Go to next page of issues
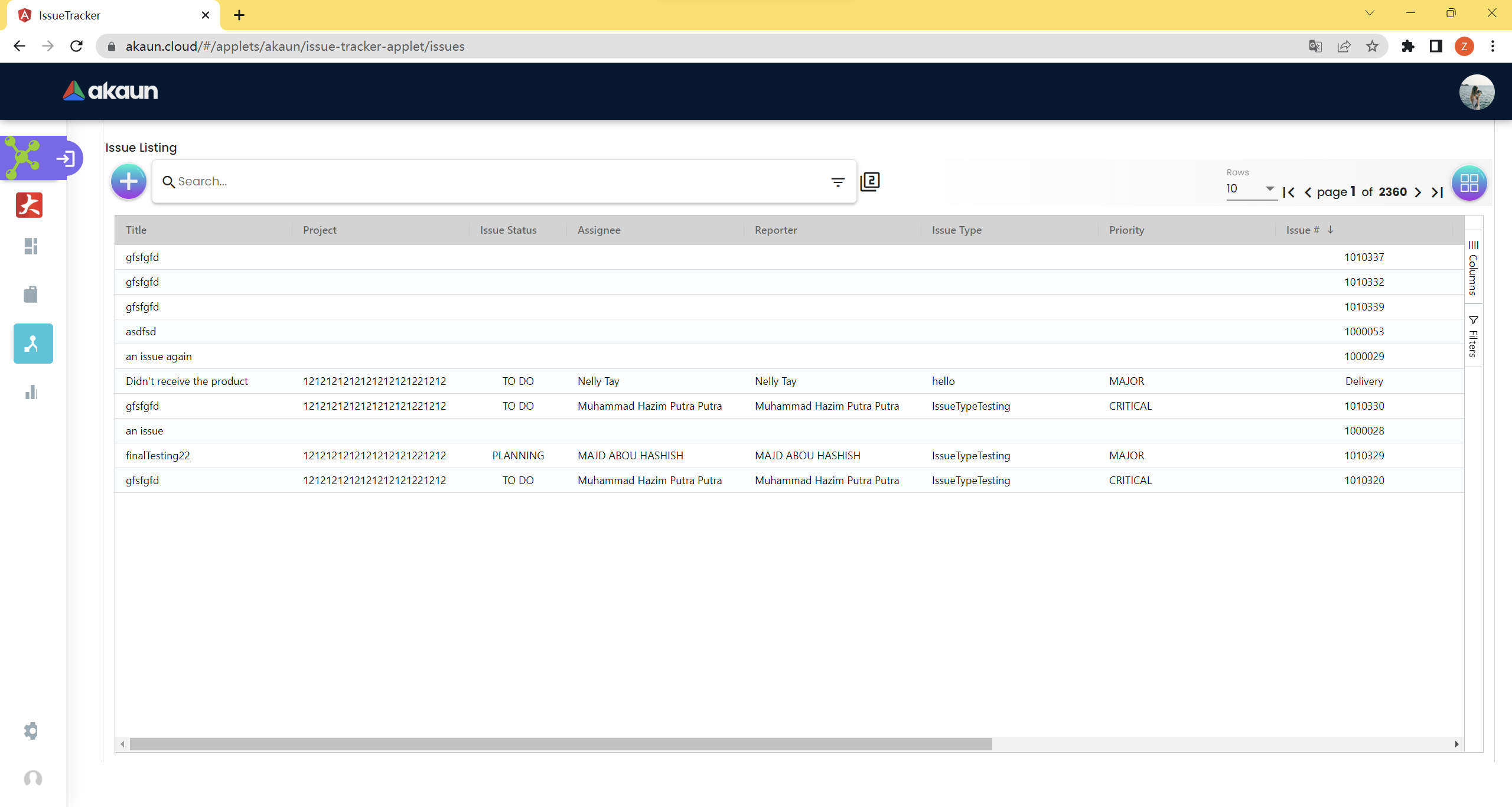The image size is (1512, 807). click(1417, 192)
